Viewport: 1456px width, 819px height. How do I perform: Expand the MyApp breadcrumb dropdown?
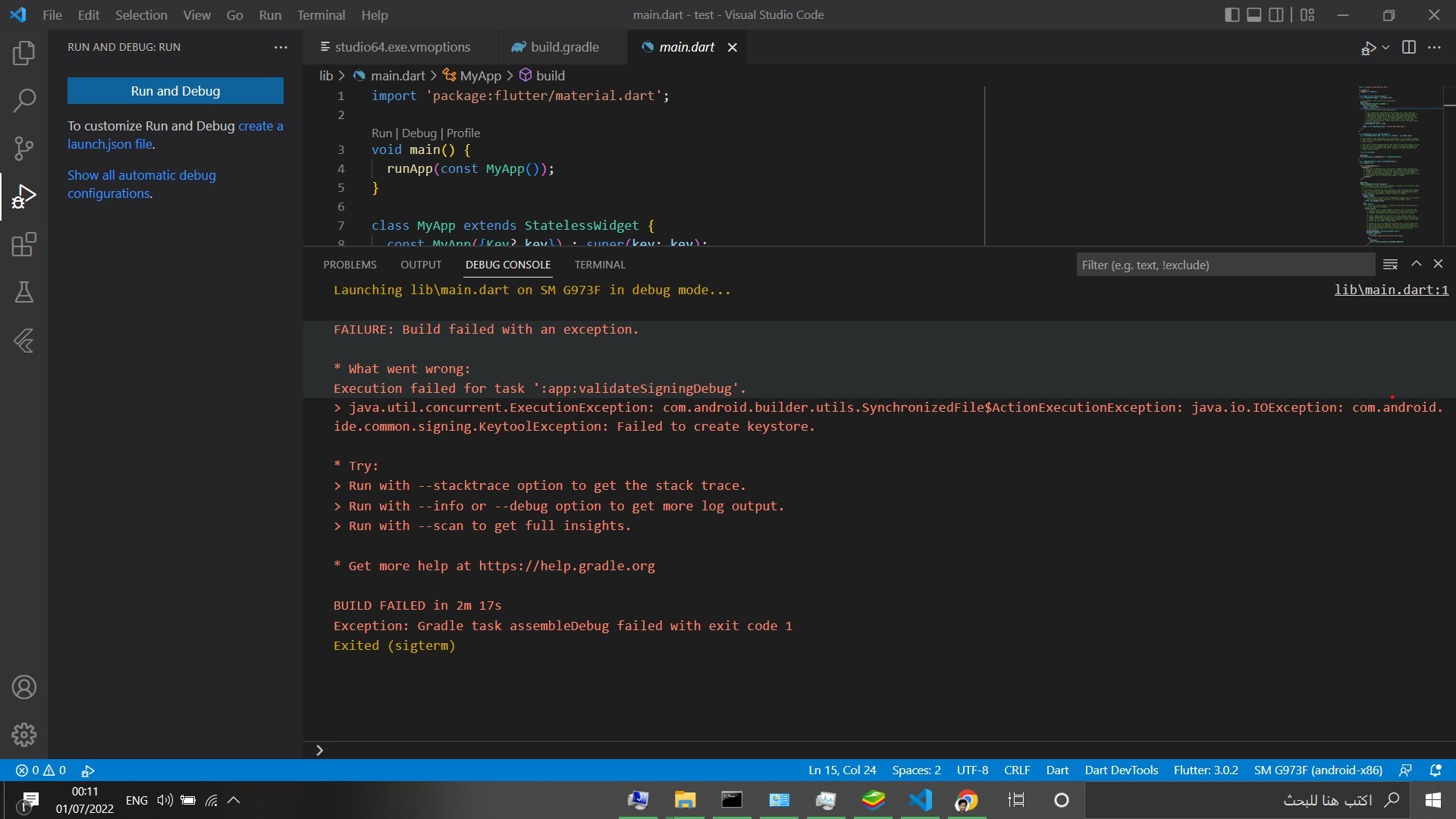480,75
